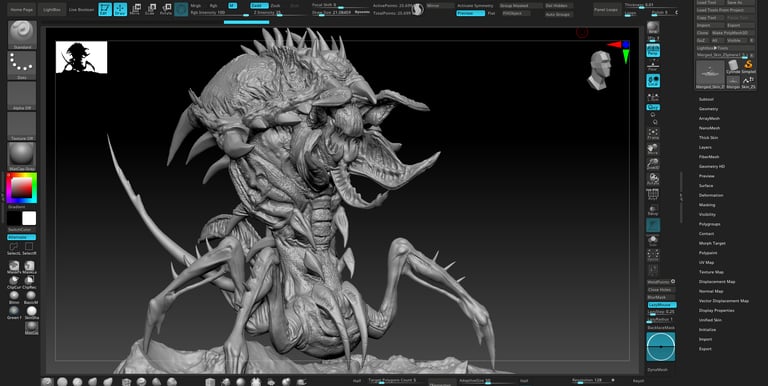Toggle Activate Symmetry
The image size is (768, 386).
[x=475, y=5]
